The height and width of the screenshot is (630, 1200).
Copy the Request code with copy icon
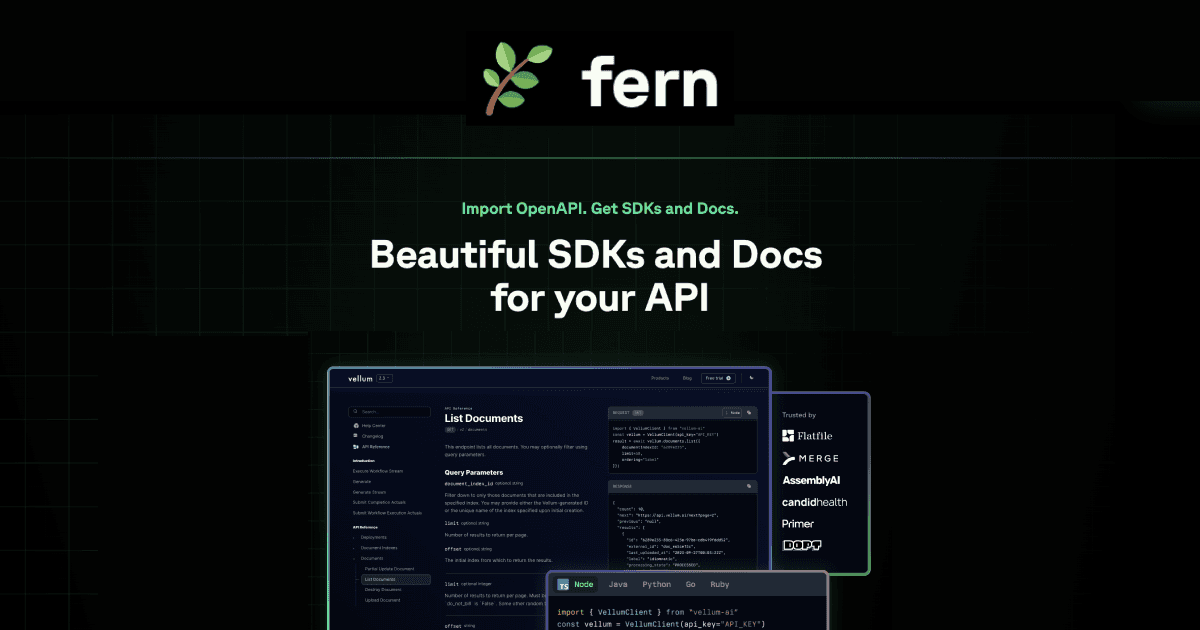(749, 412)
